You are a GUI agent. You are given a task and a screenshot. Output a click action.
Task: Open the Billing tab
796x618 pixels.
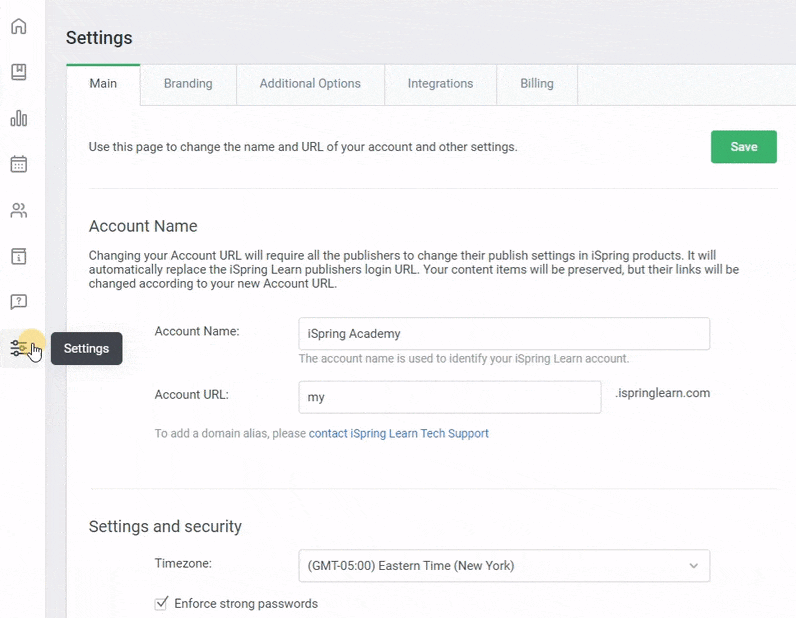tap(537, 84)
